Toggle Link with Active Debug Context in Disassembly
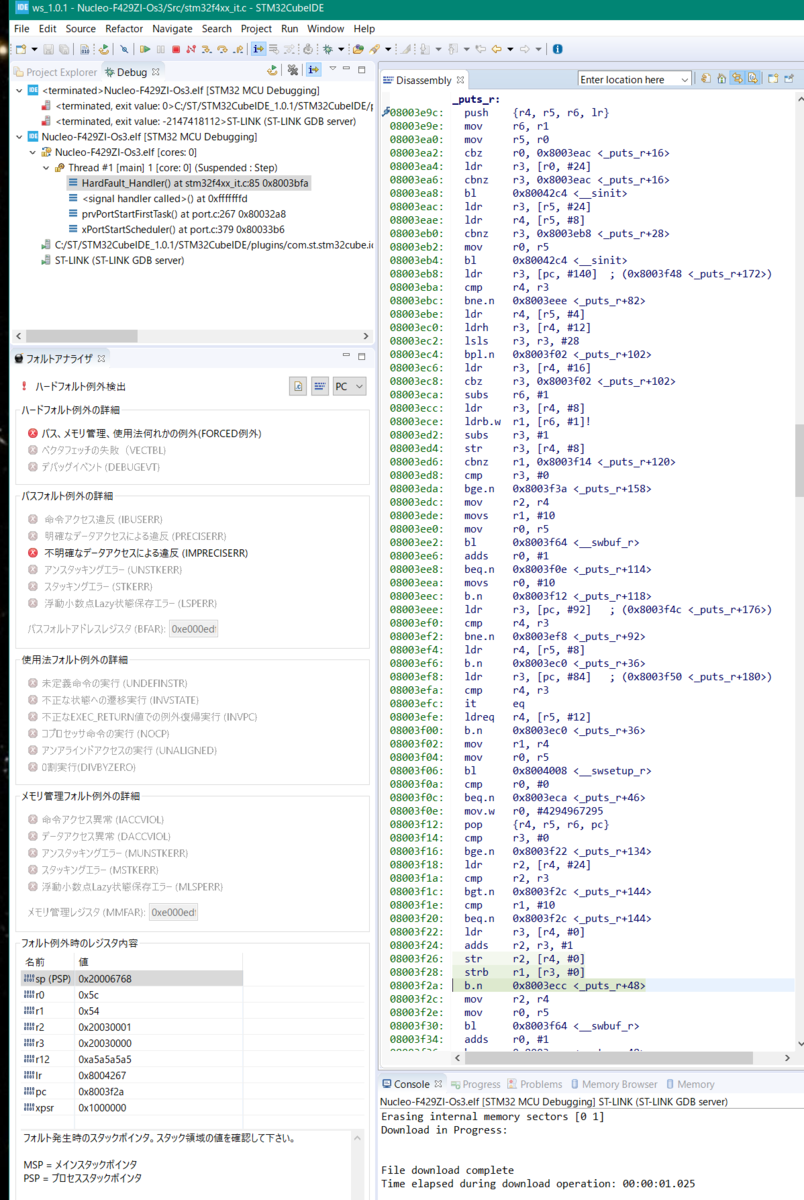Image resolution: width=804 pixels, height=1200 pixels. [737, 79]
